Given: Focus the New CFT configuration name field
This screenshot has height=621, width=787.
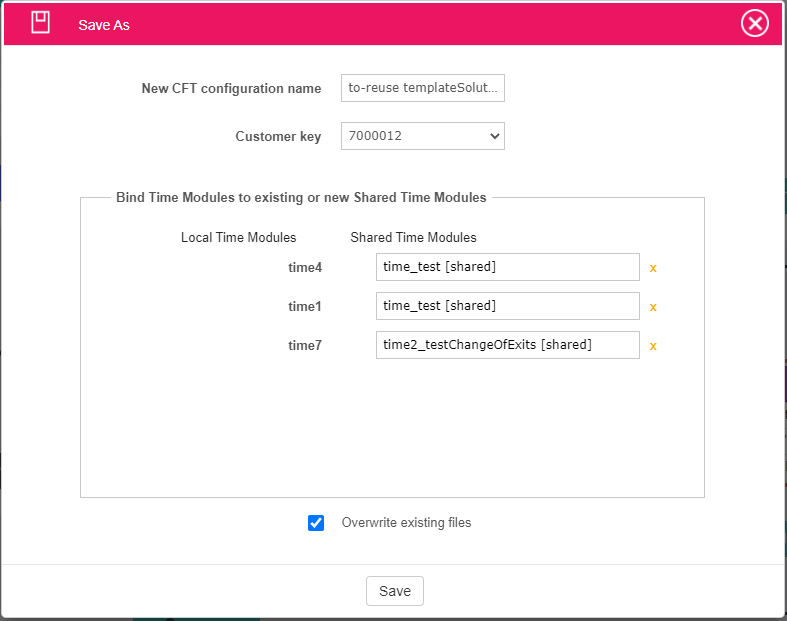Looking at the screenshot, I should pyautogui.click(x=422, y=88).
